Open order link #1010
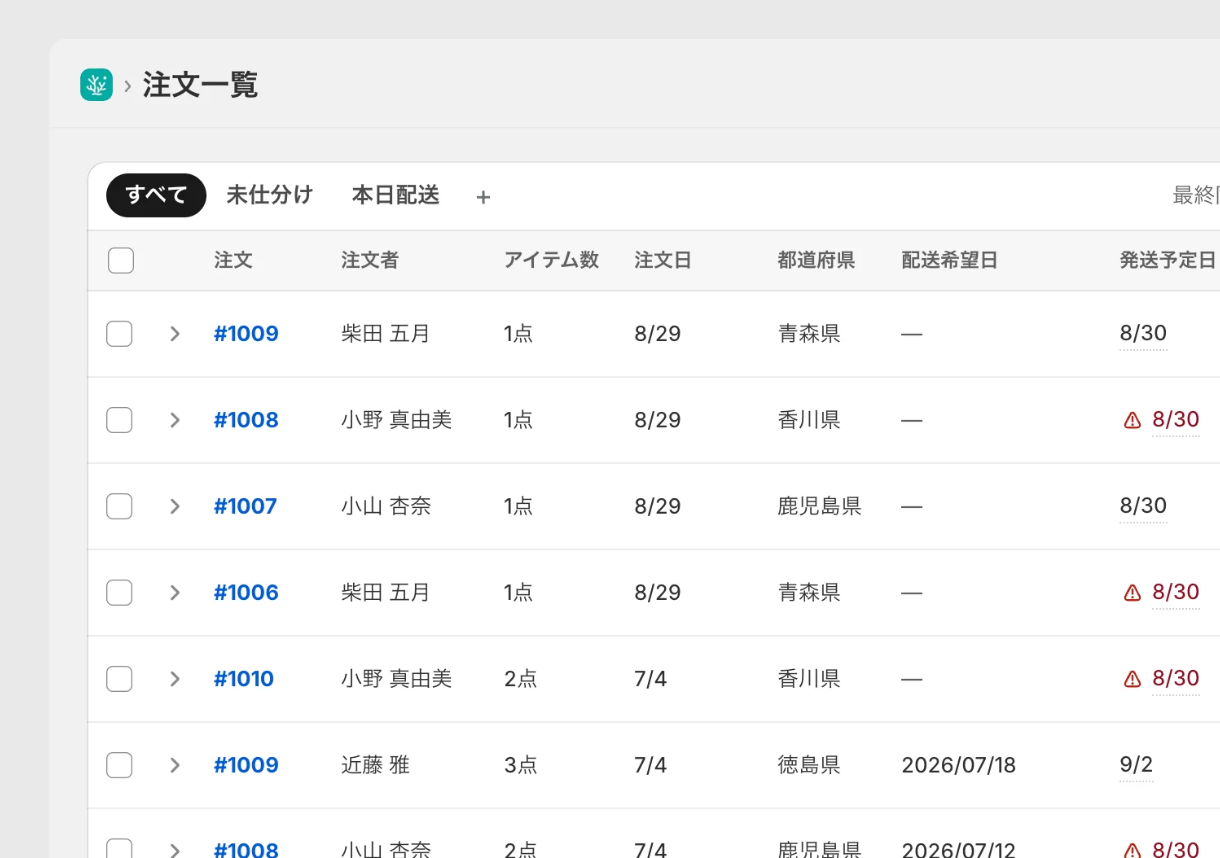 [x=244, y=679]
